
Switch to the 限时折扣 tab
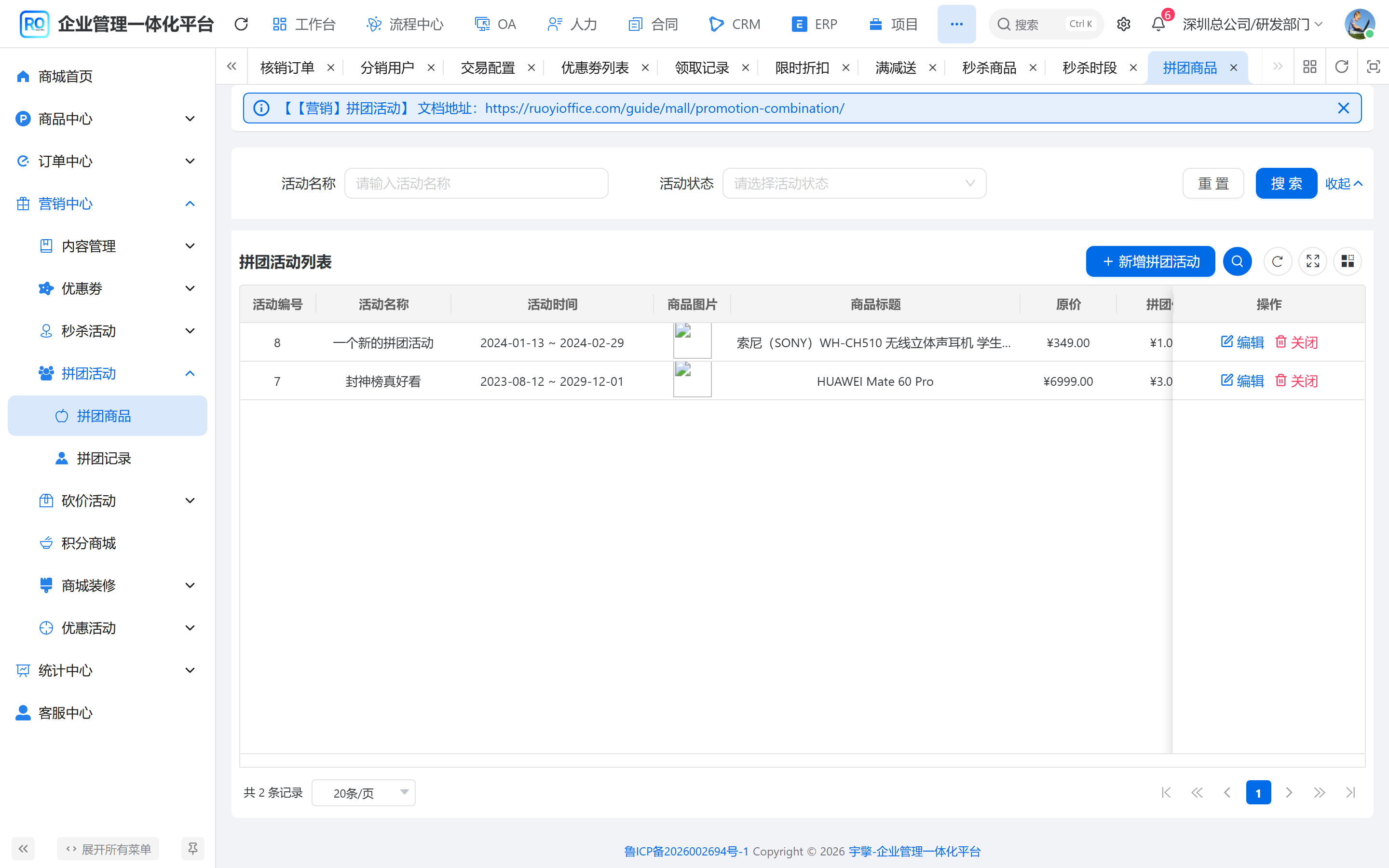click(802, 68)
